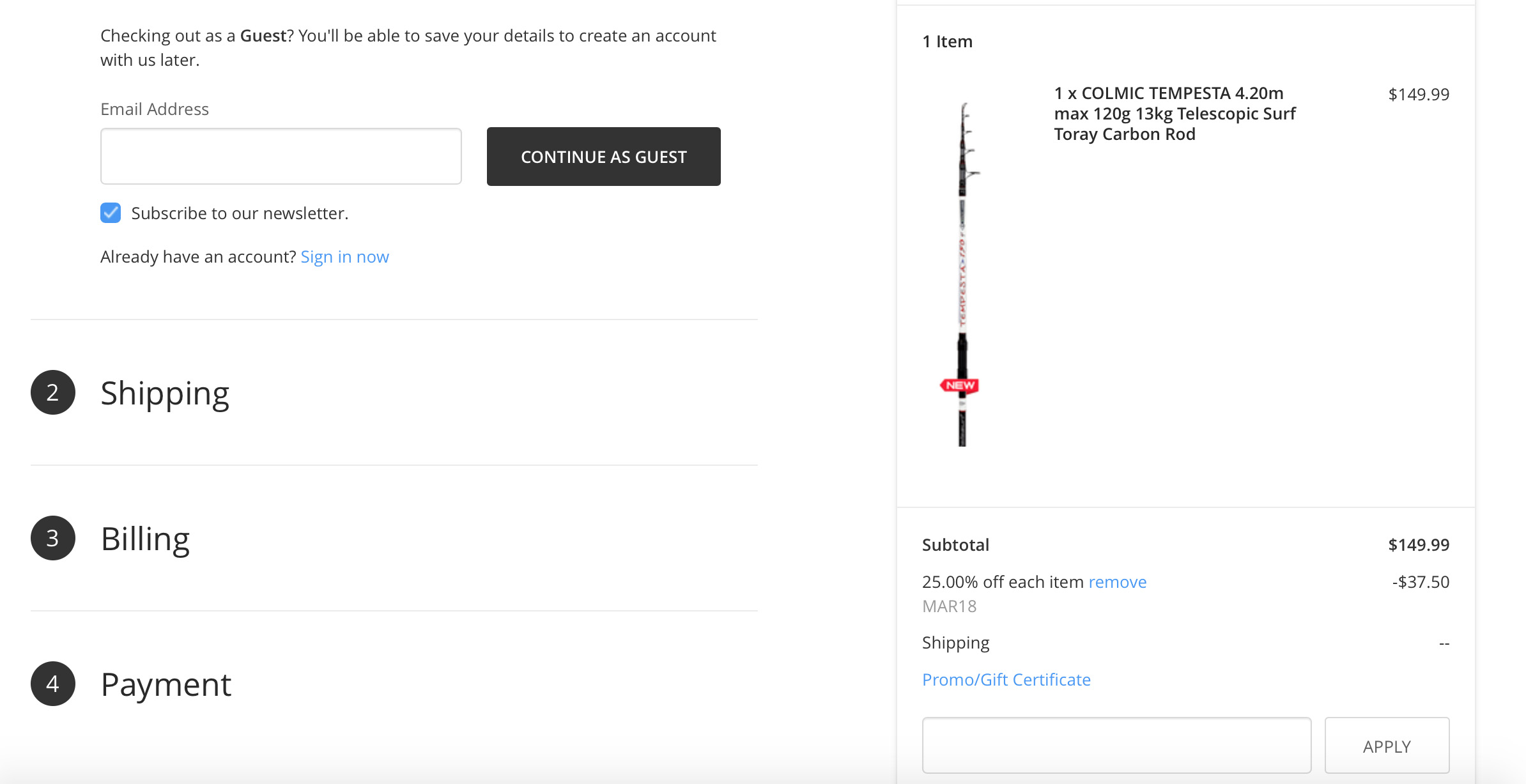Click the promo code input field

pyautogui.click(x=1116, y=745)
